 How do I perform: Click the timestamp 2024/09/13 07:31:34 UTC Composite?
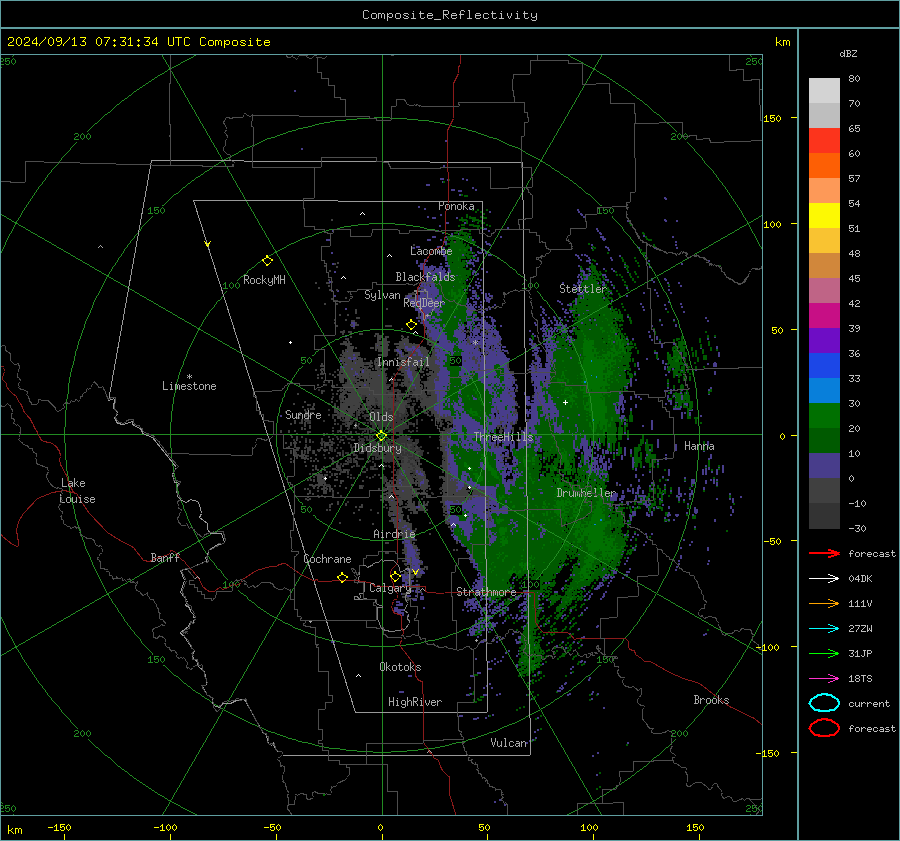click(x=138, y=42)
